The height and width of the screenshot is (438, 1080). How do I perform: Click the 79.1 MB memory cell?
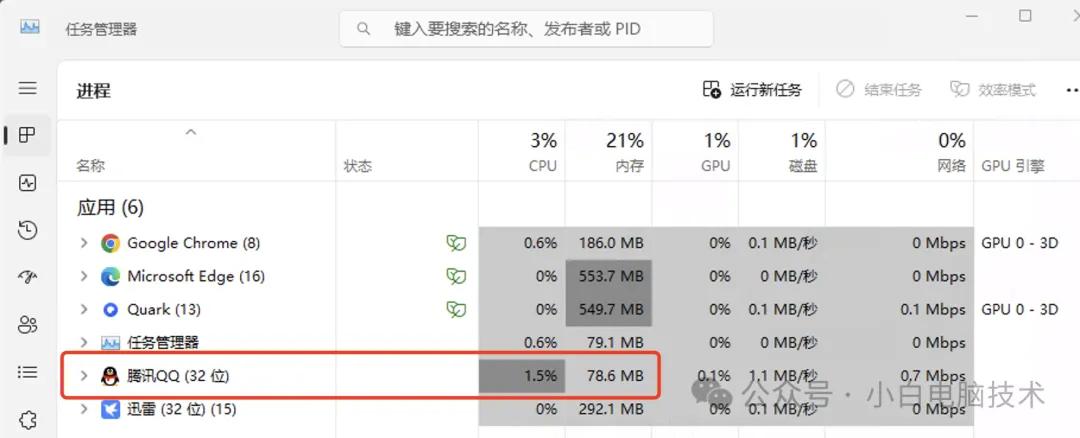pos(608,342)
